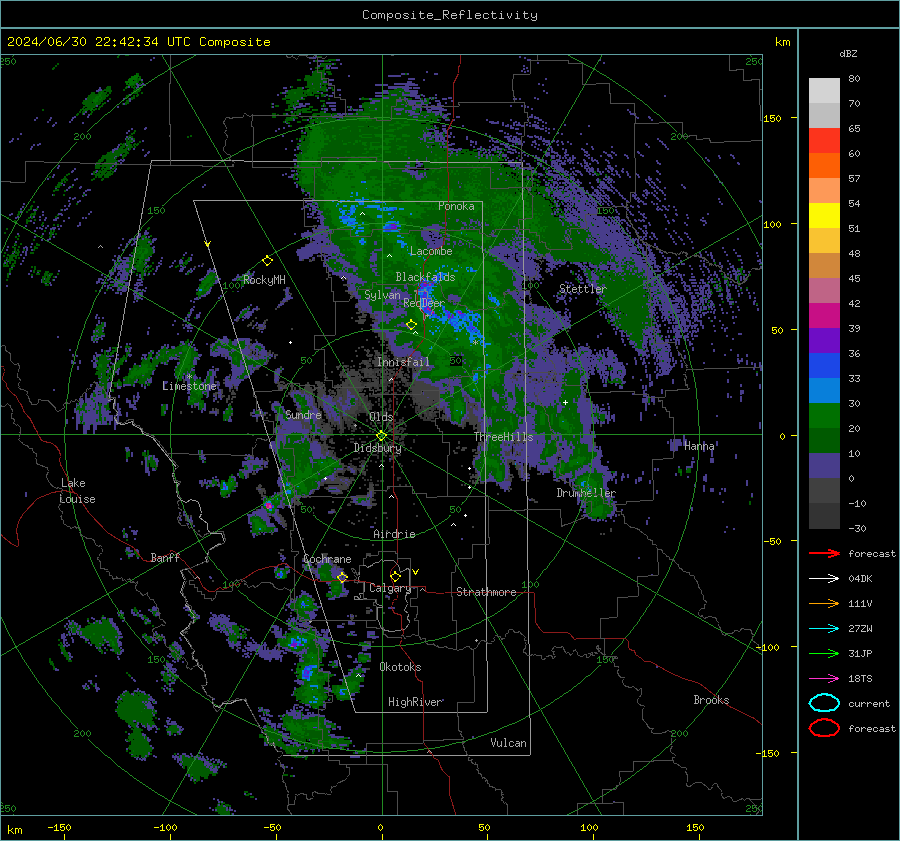Click the Olds map label
The height and width of the screenshot is (841, 900).
[381, 417]
